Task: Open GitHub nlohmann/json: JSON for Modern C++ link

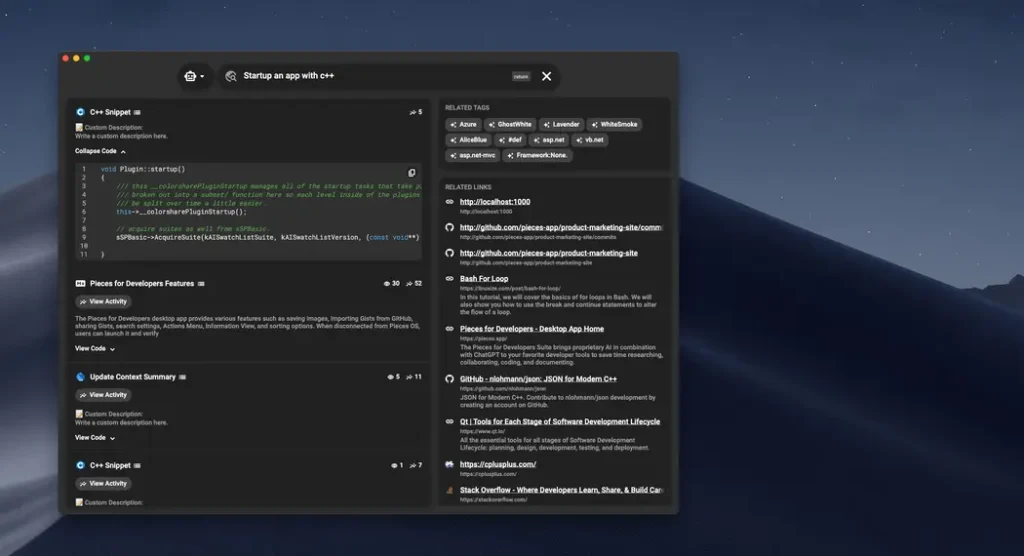Action: (538, 379)
